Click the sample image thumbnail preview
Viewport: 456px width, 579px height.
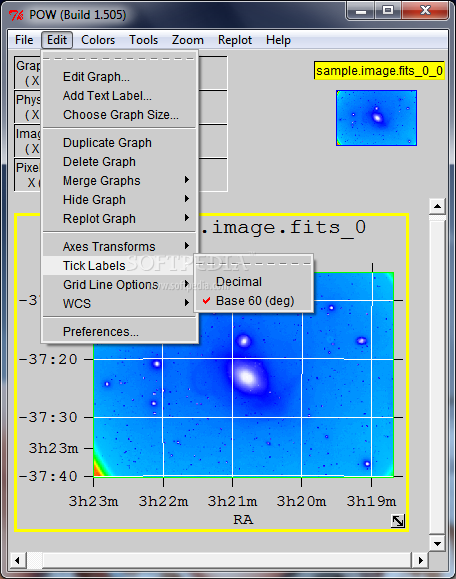[376, 118]
